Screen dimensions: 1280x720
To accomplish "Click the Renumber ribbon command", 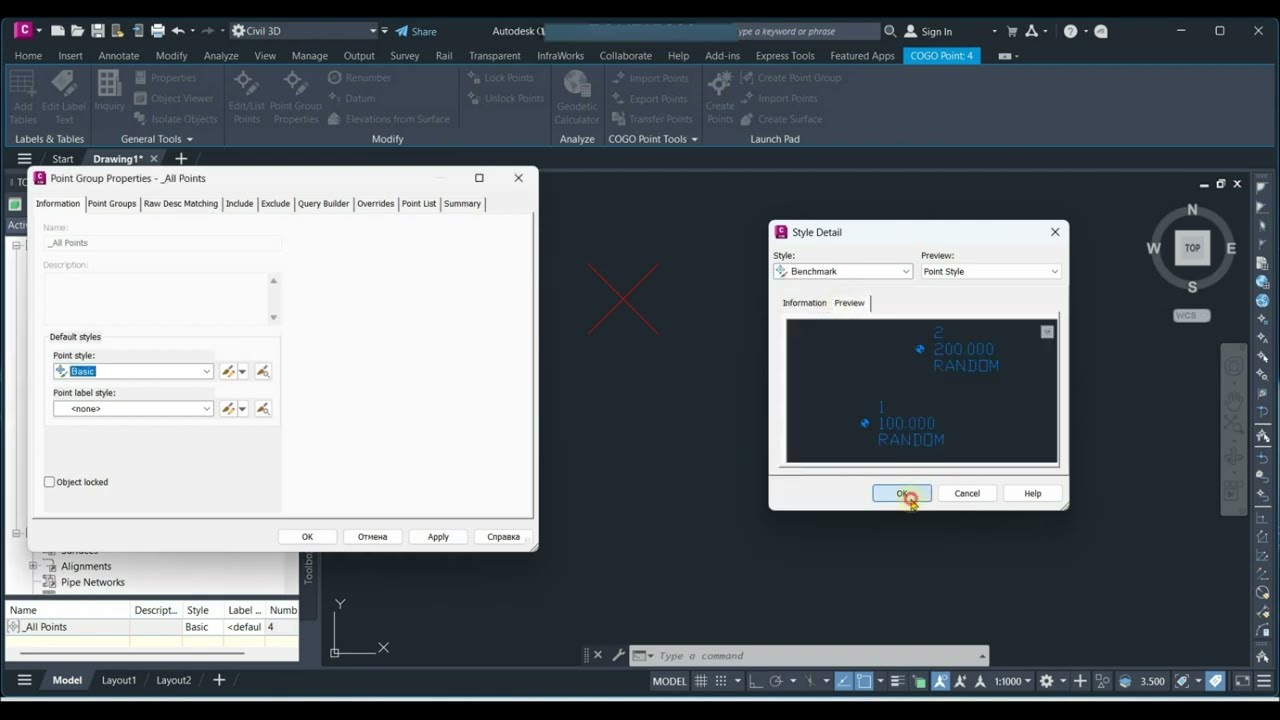I will (360, 78).
